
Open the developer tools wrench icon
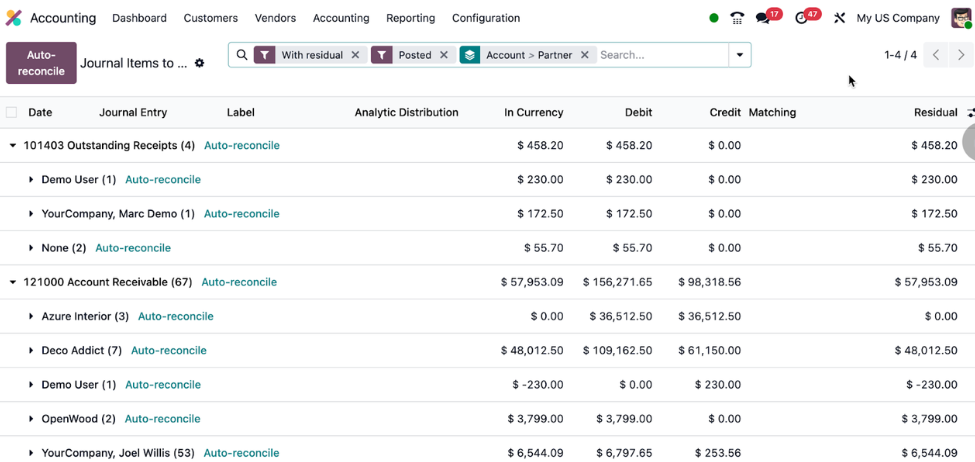tap(839, 18)
